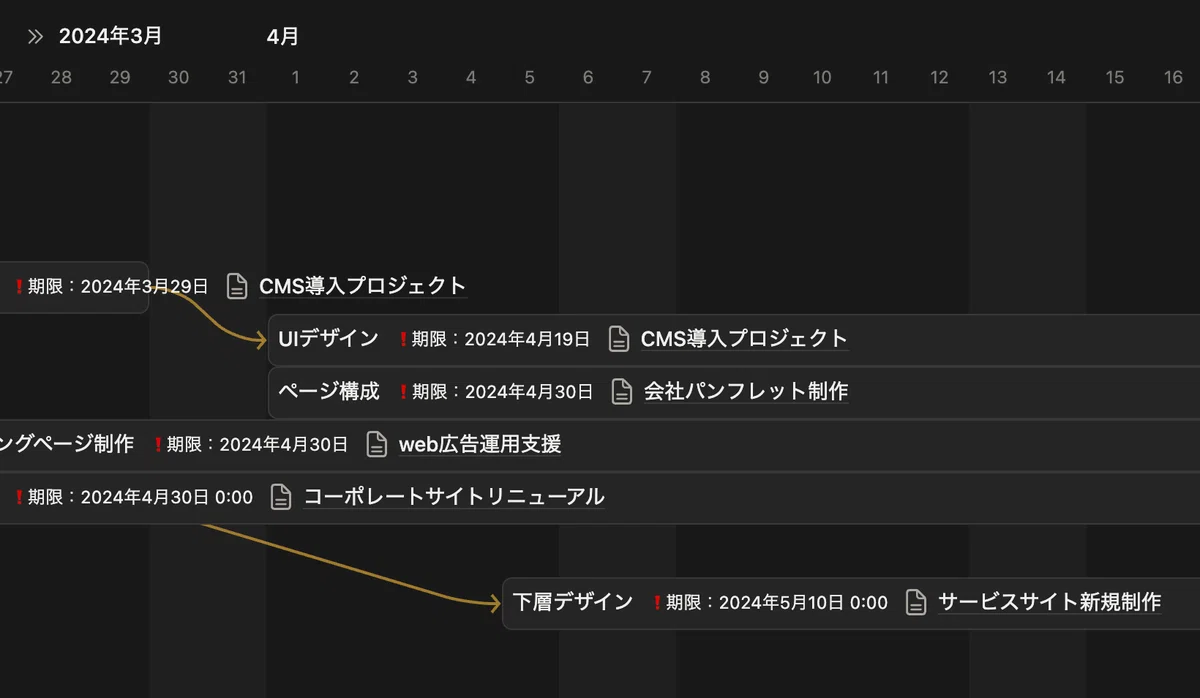Viewport: 1200px width, 698px height.
Task: Click page icon before CMS導入プロジェクト on 3月29日 row
Action: (237, 286)
